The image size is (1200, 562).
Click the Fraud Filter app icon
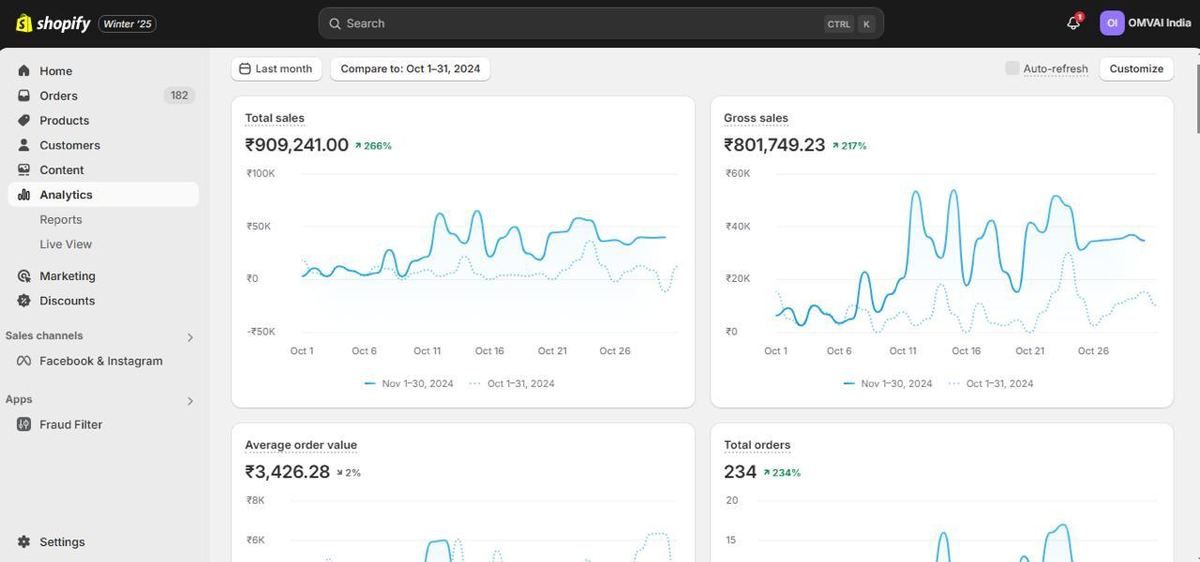coord(24,425)
